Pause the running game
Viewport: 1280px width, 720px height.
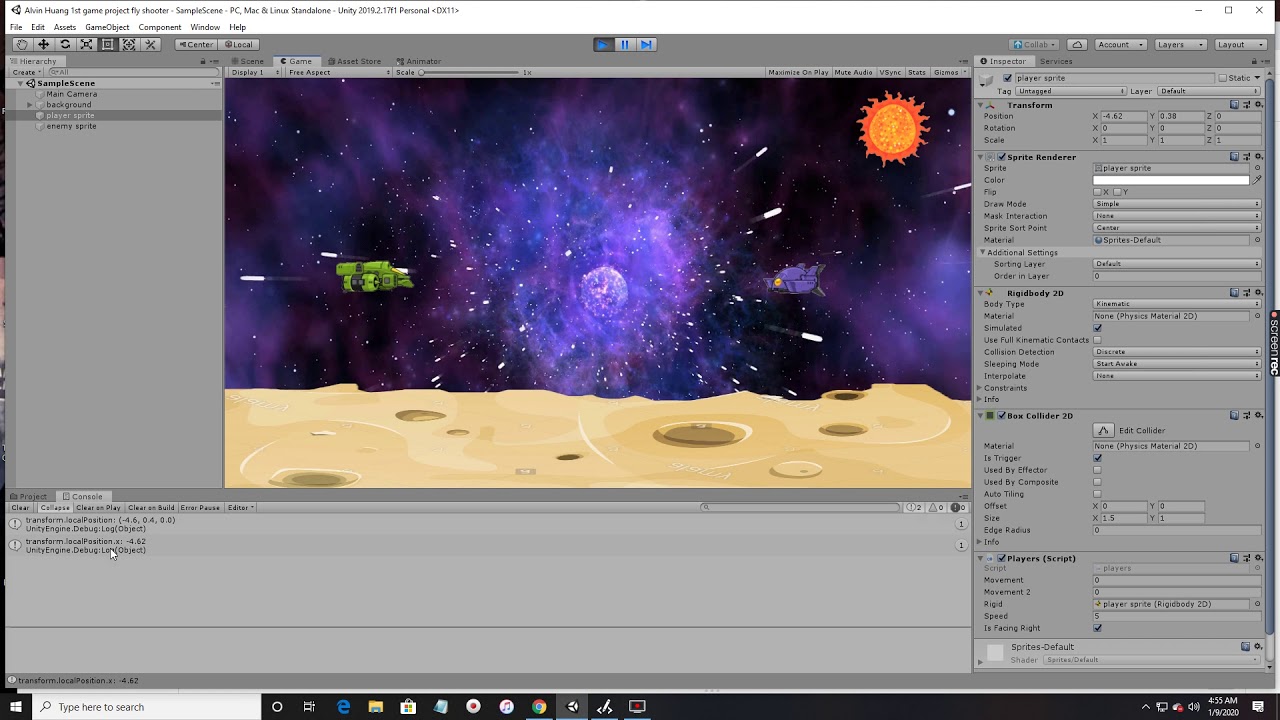(x=624, y=44)
